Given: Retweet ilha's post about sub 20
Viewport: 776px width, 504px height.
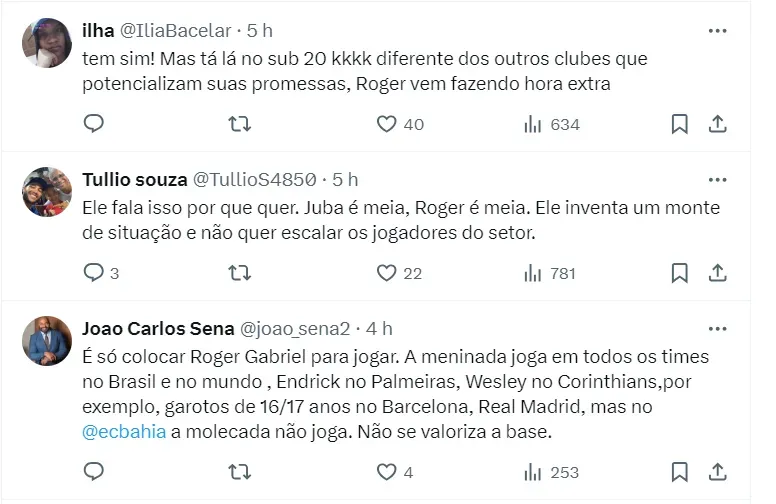Looking at the screenshot, I should click(x=240, y=124).
